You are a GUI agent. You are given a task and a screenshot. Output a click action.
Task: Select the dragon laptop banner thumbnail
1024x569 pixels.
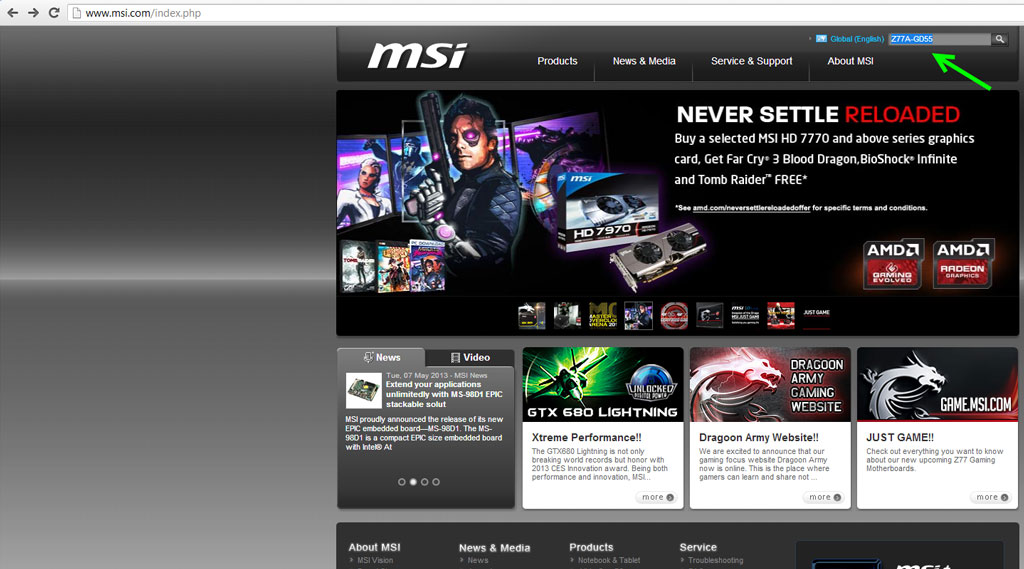(710, 316)
